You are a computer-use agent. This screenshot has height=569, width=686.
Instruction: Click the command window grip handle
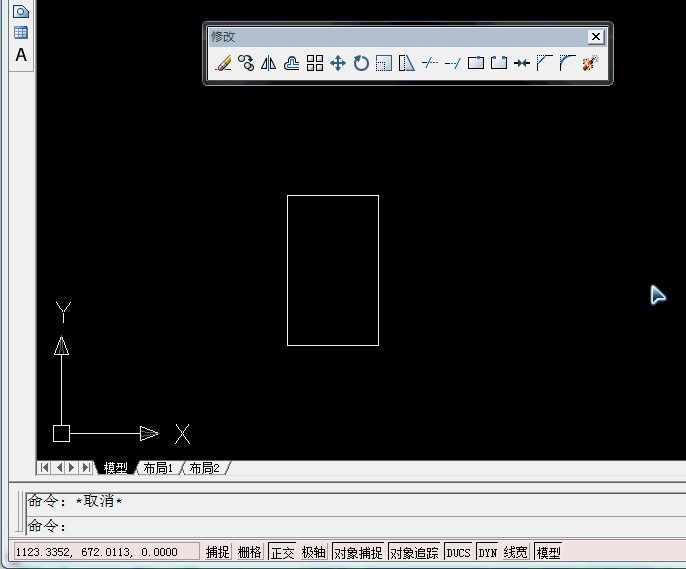point(19,512)
